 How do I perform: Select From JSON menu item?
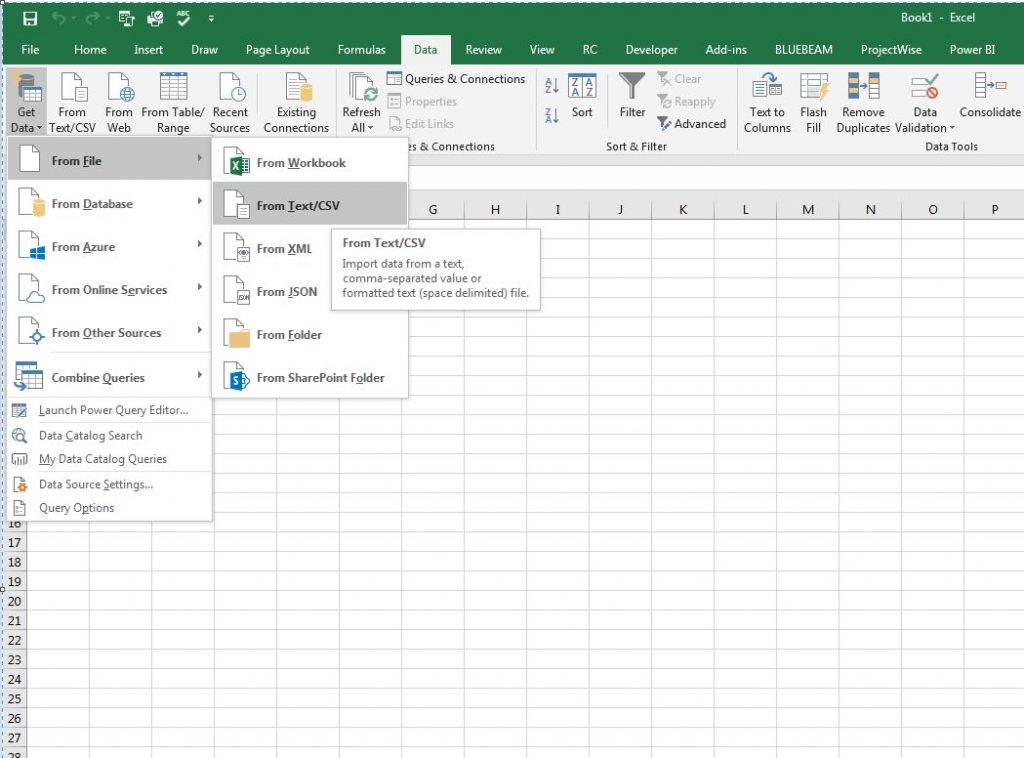(x=272, y=292)
